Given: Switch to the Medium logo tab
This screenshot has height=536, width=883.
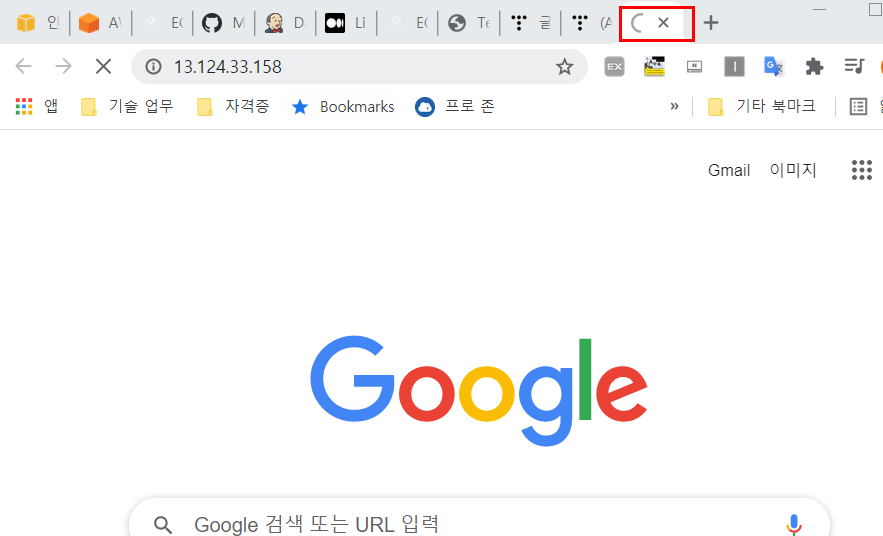Looking at the screenshot, I should click(x=346, y=23).
